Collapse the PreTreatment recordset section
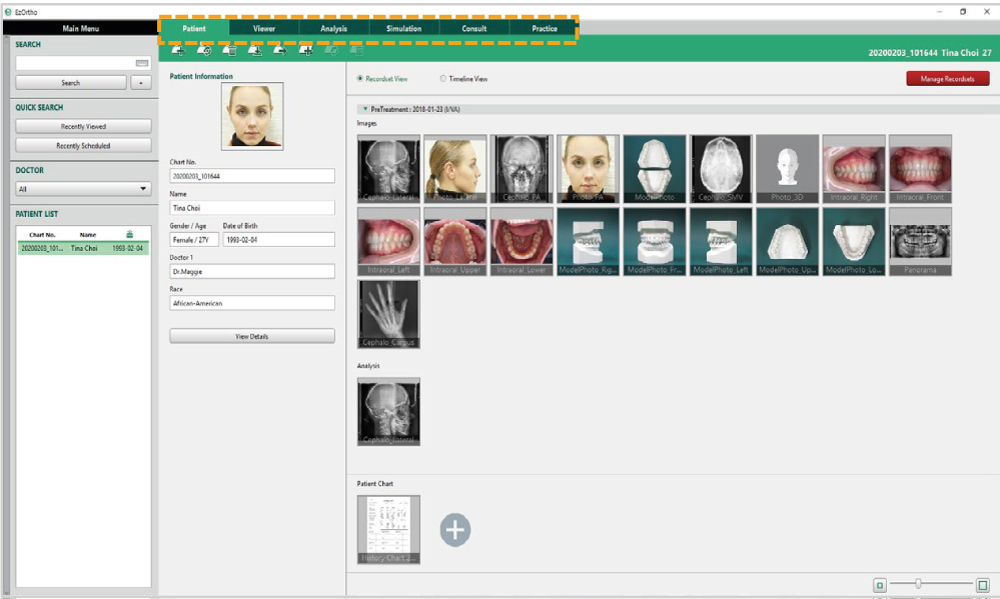Viewport: 1000px width, 599px height. pyautogui.click(x=365, y=108)
